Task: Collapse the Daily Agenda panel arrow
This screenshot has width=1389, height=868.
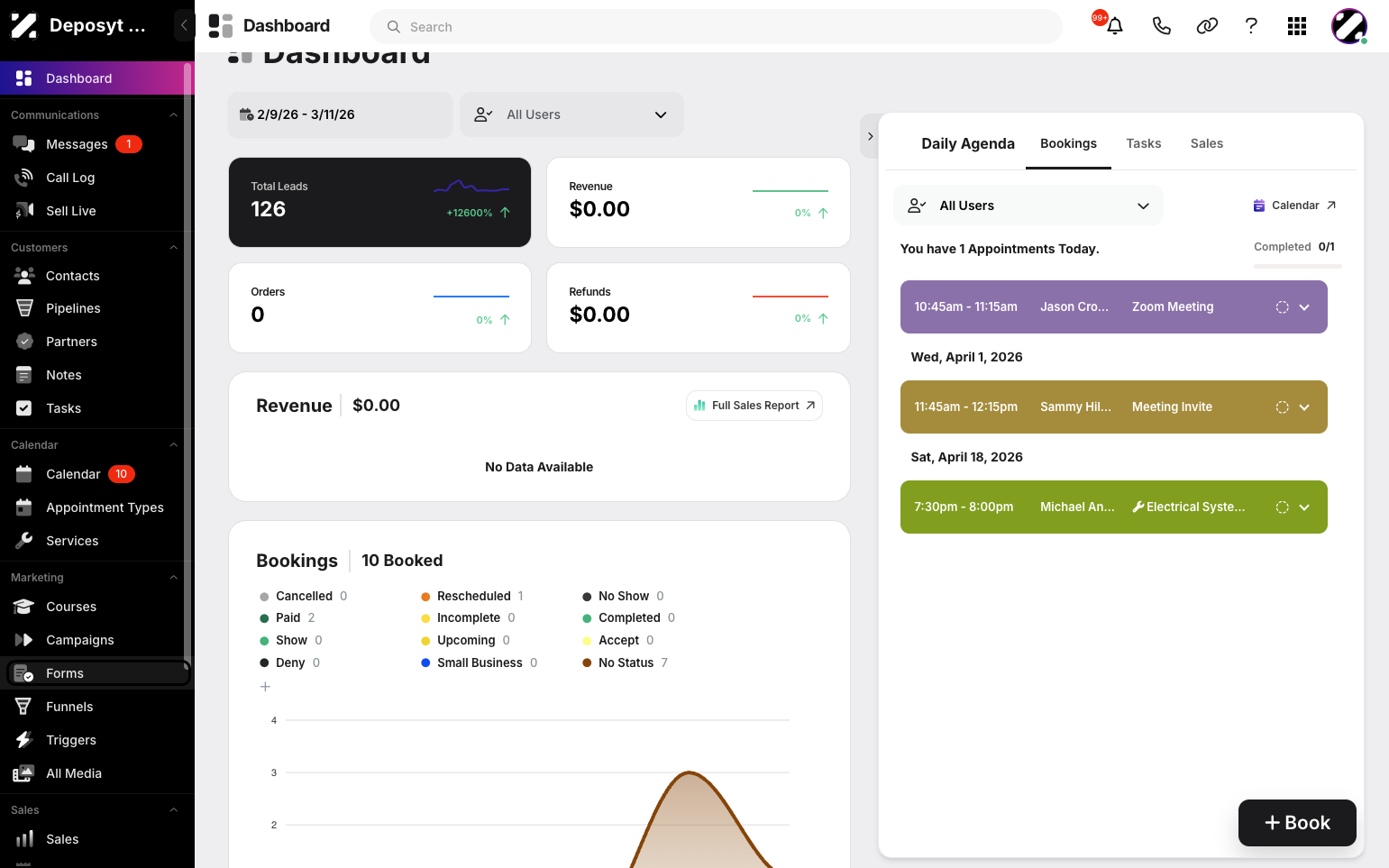Action: (870, 136)
